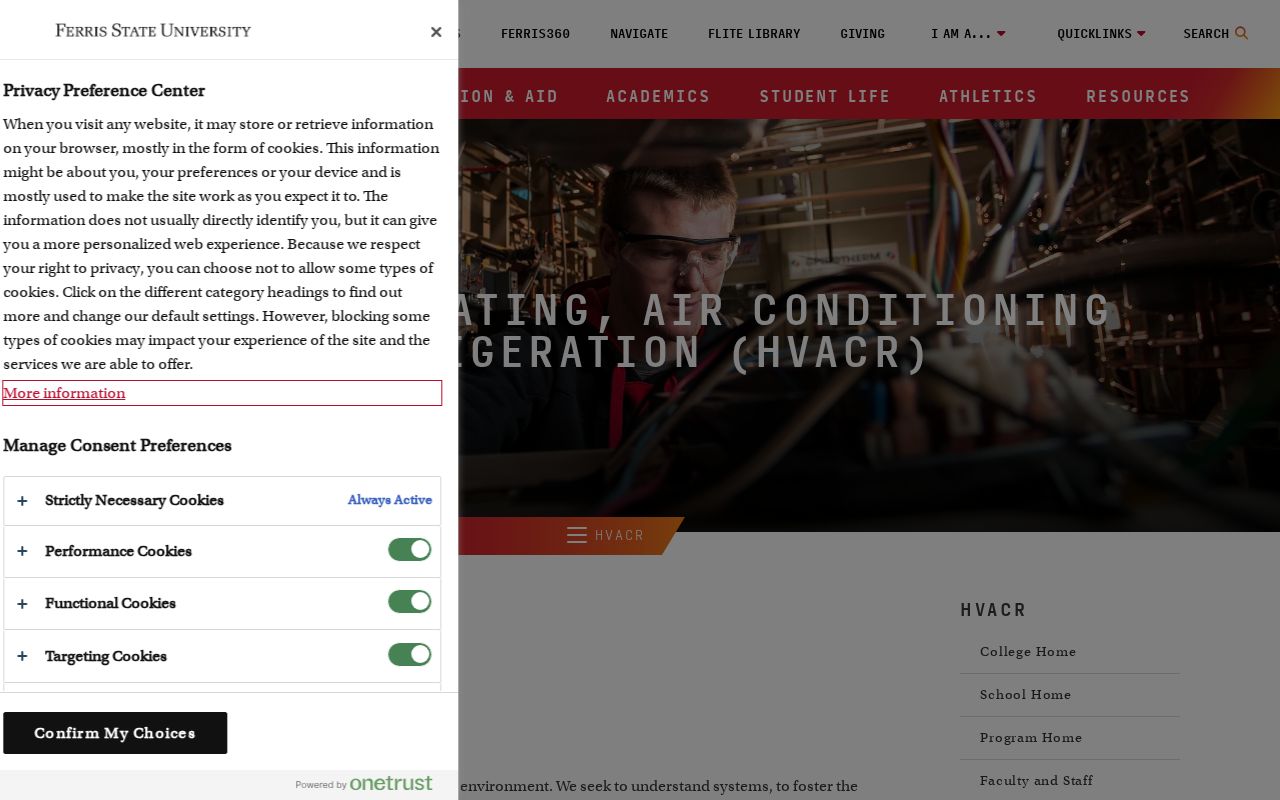Viewport: 1280px width, 800px height.
Task: Go to Faculty and Staff page
Action: tap(1036, 781)
